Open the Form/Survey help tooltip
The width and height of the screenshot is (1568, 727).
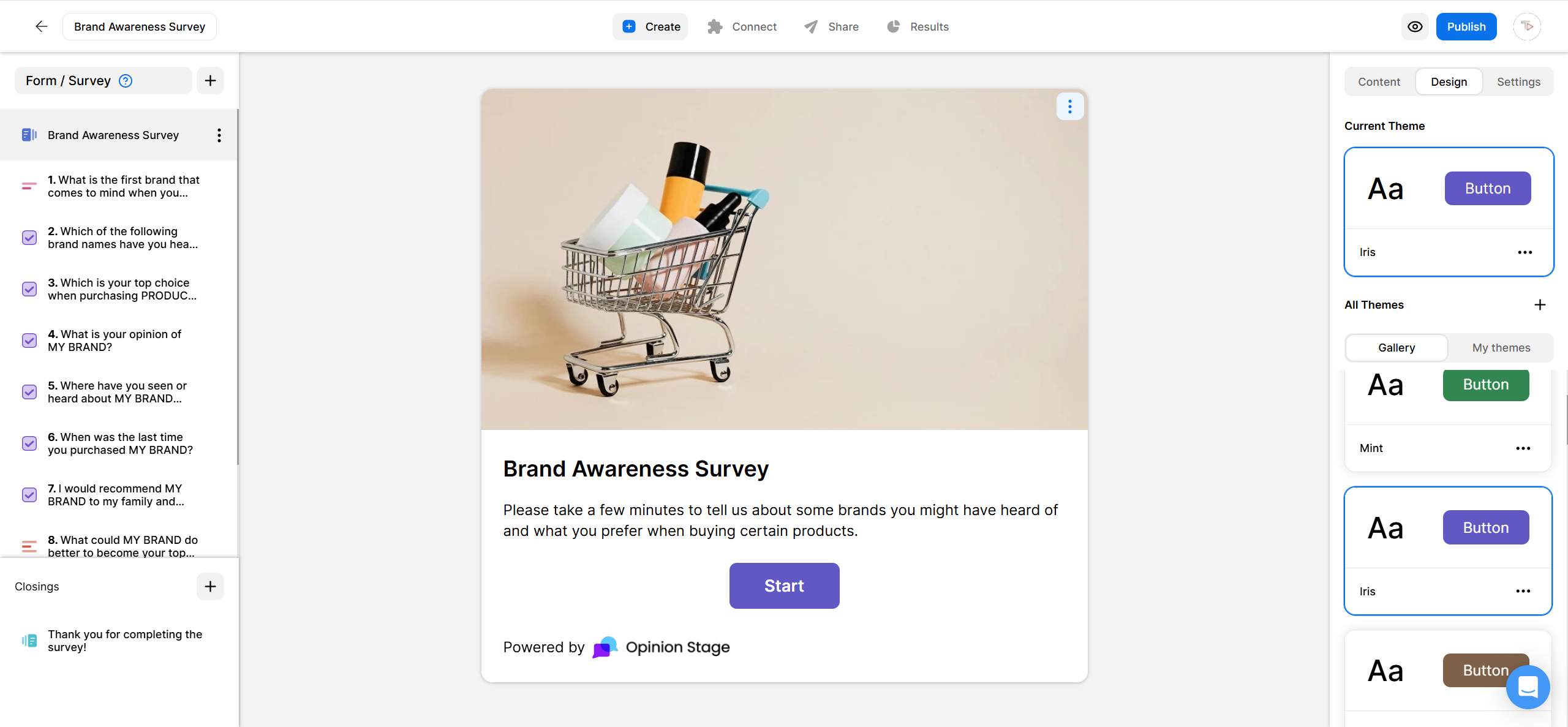point(125,80)
